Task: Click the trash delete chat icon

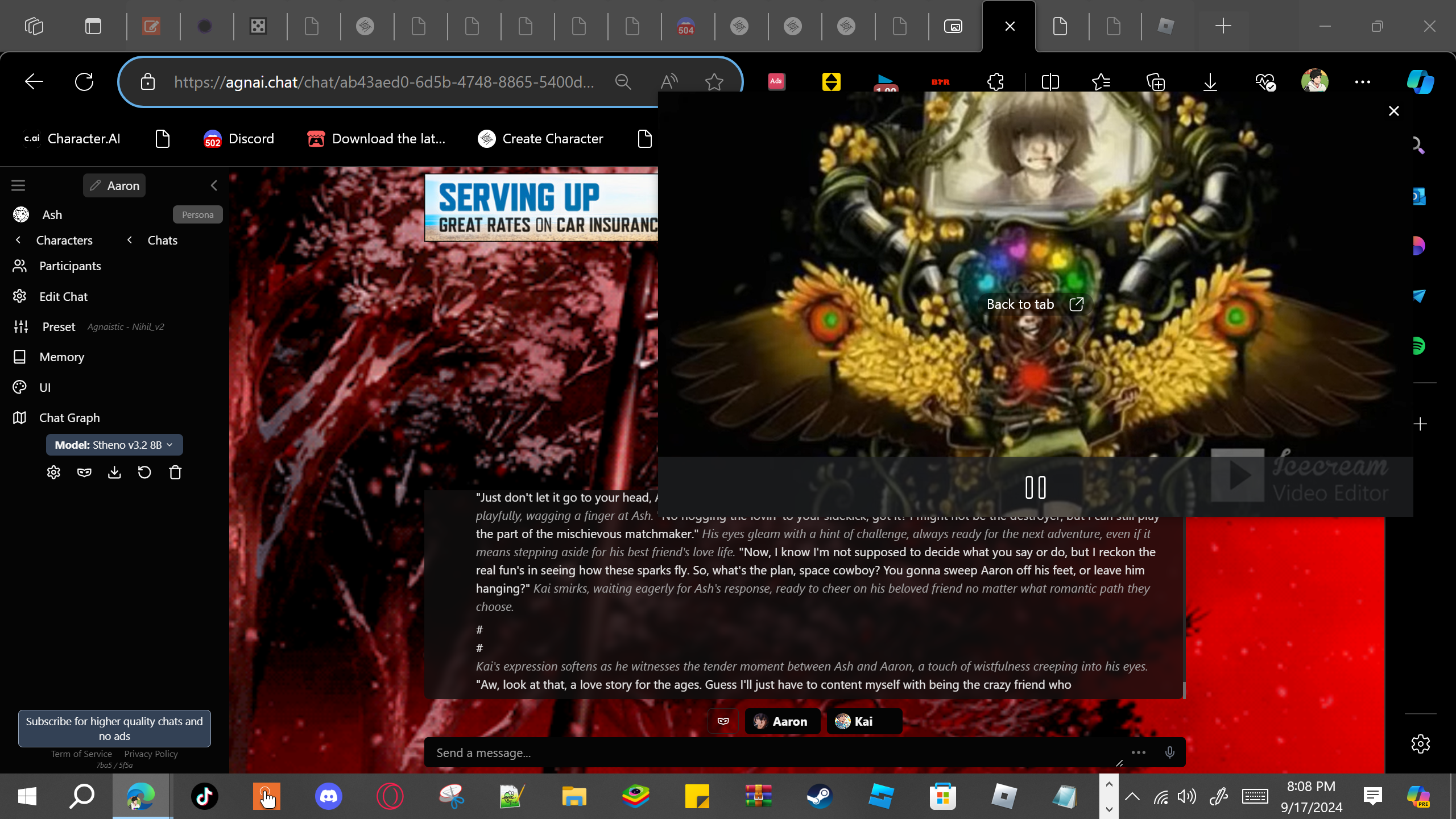Action: tap(175, 473)
